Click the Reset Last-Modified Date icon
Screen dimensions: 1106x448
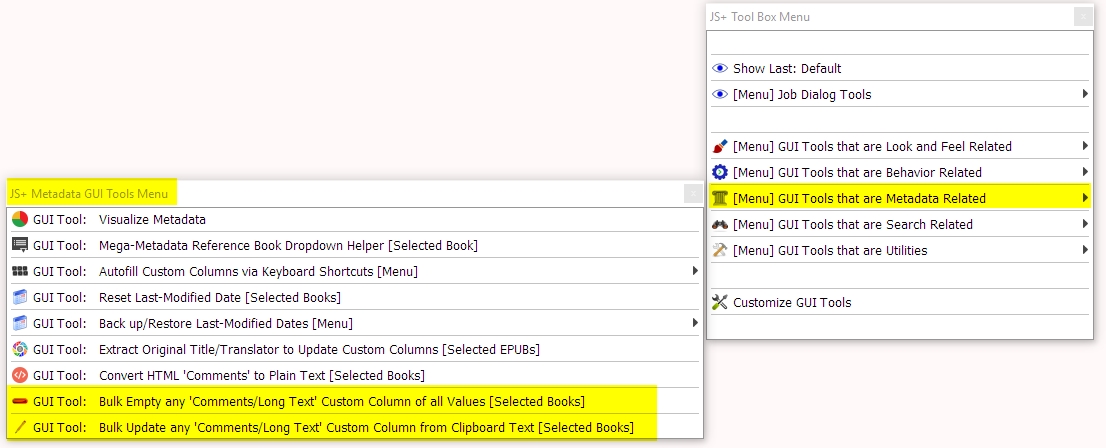tap(20, 297)
